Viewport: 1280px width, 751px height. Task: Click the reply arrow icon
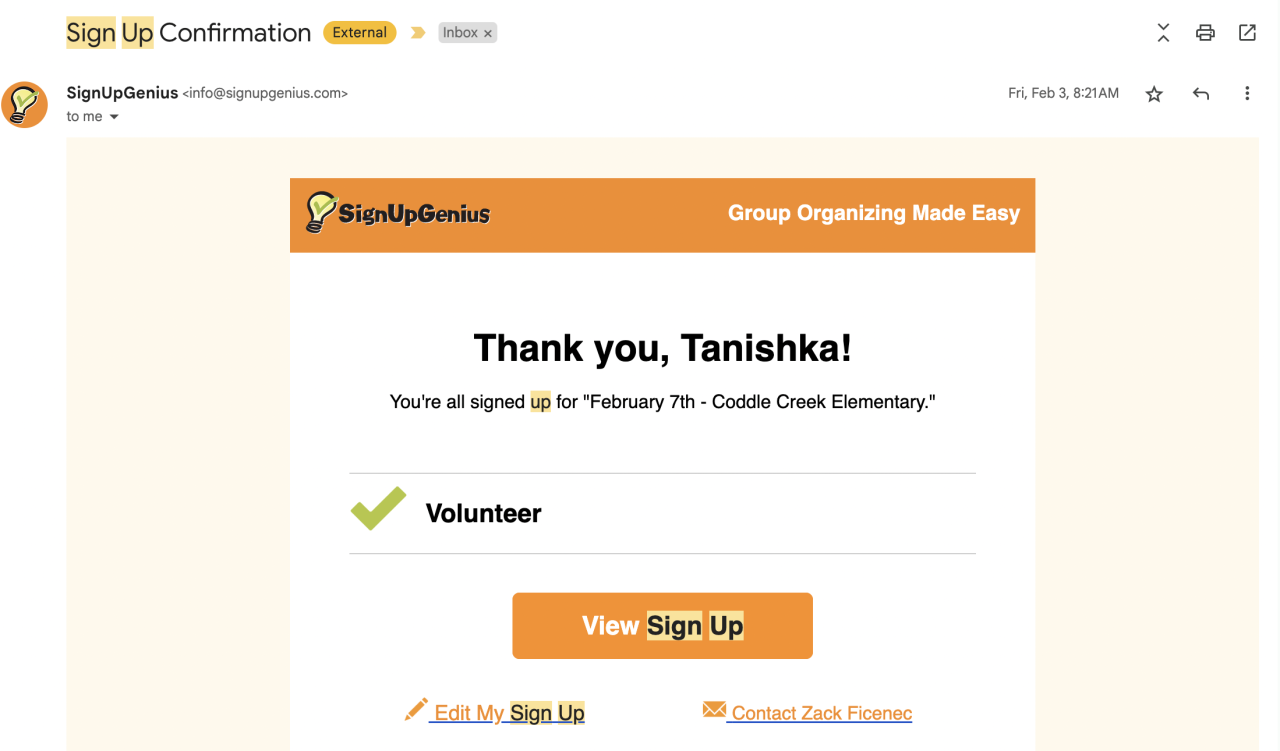point(1201,94)
